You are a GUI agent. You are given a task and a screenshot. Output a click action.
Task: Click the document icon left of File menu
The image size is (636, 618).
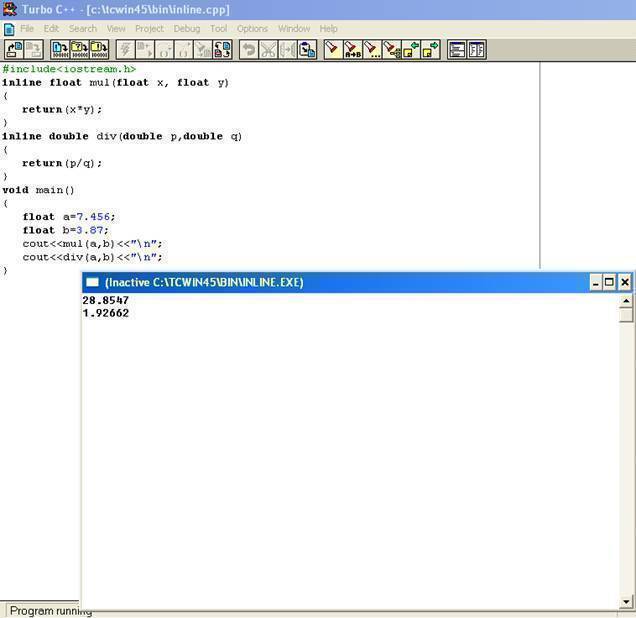click(9, 29)
